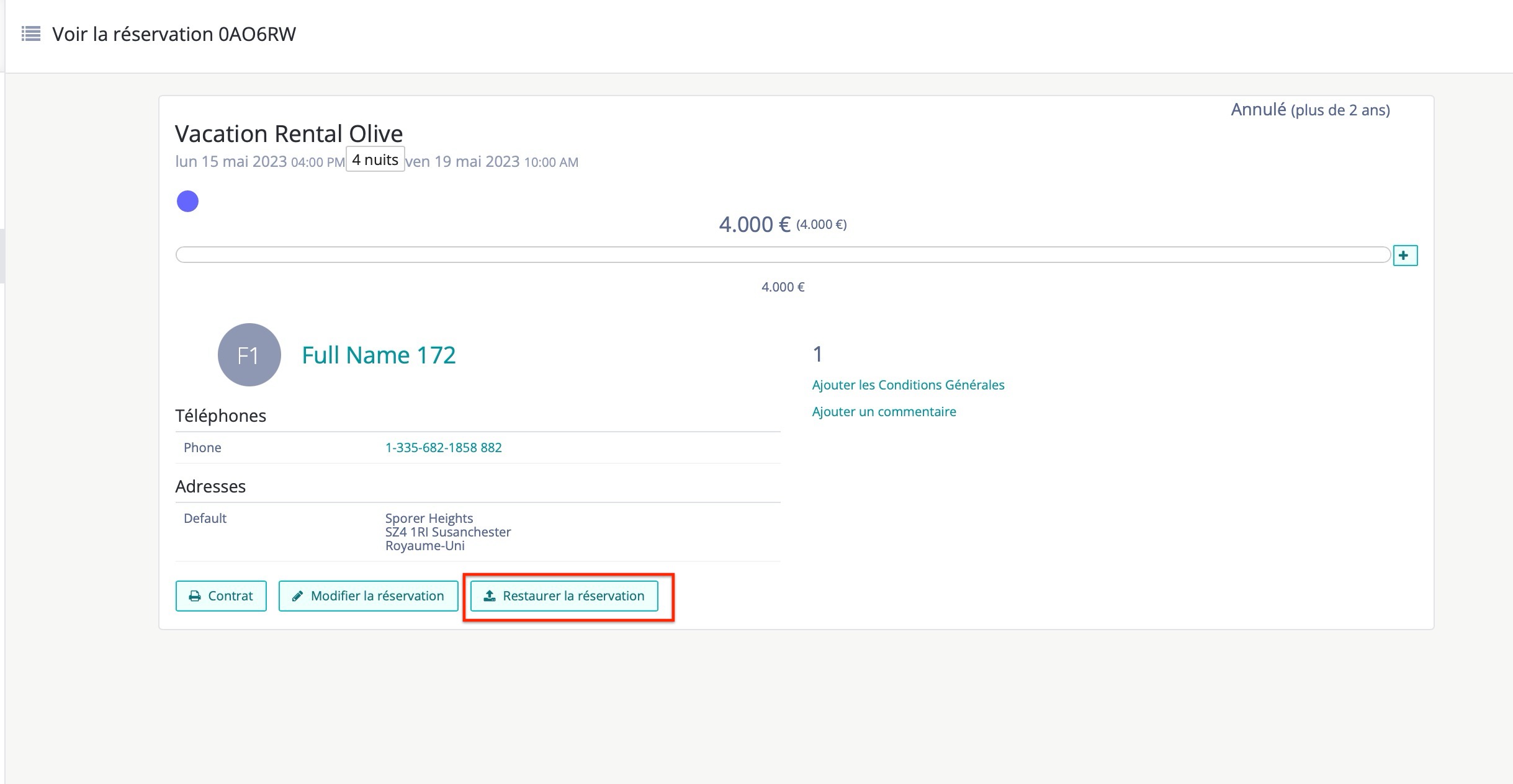This screenshot has height=784, width=1513.
Task: Click the pencil icon on Modifier button
Action: point(298,596)
